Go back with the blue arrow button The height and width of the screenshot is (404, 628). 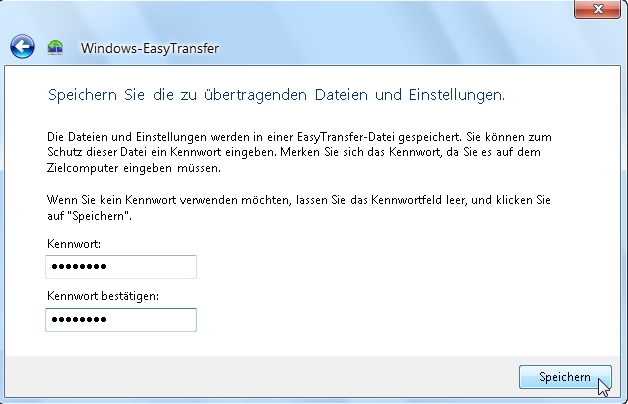pyautogui.click(x=22, y=47)
